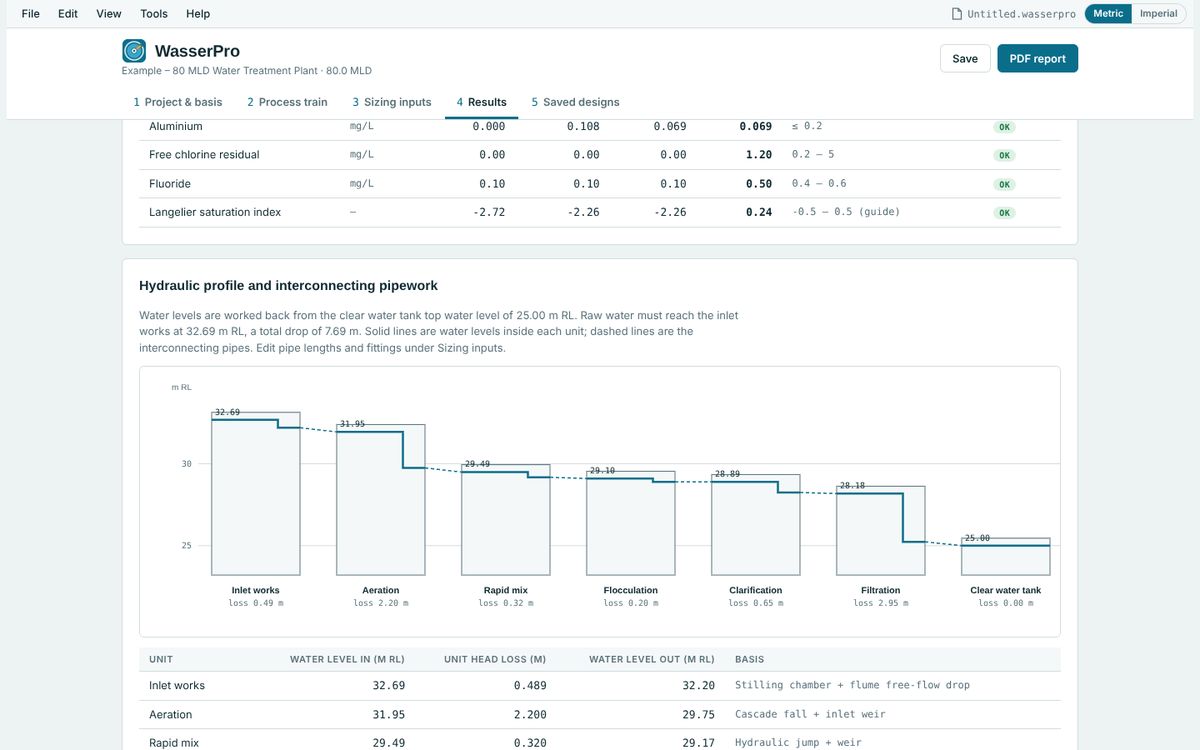Click the 'loss 2.20 m' chart caption

click(x=380, y=603)
